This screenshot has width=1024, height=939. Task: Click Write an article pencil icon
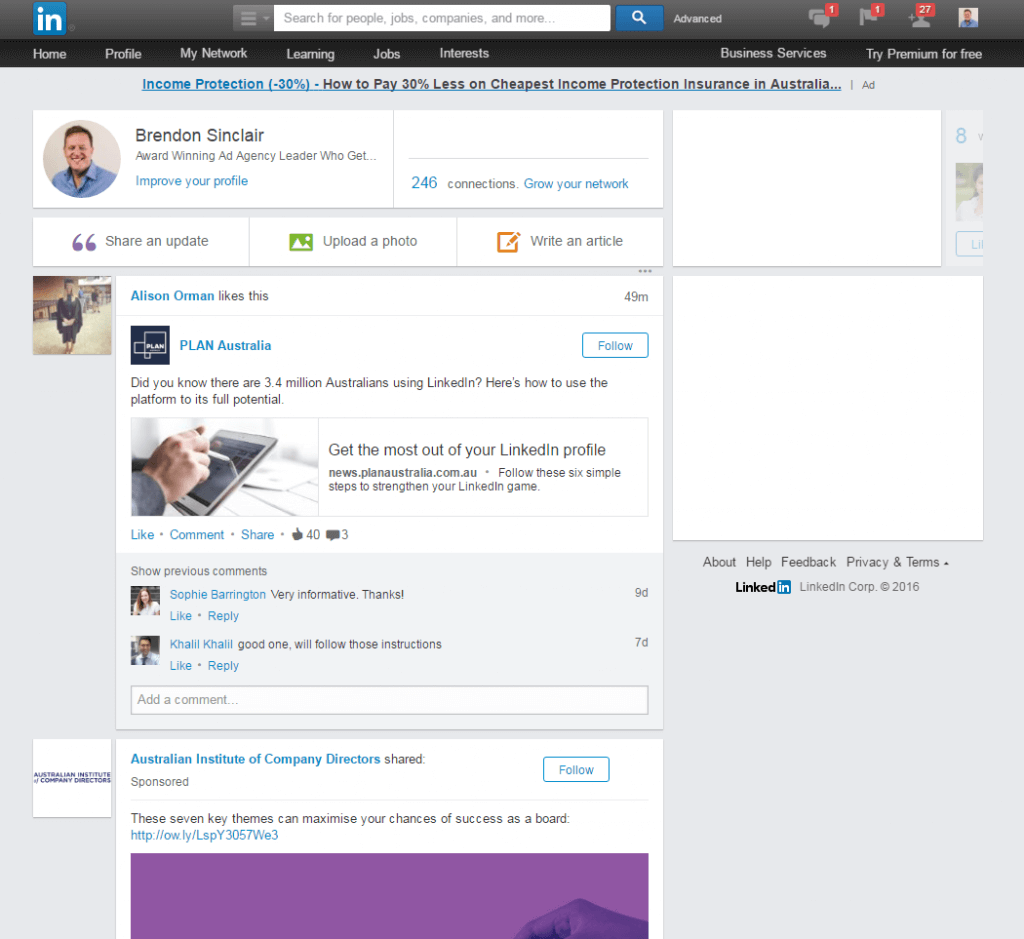click(x=509, y=242)
